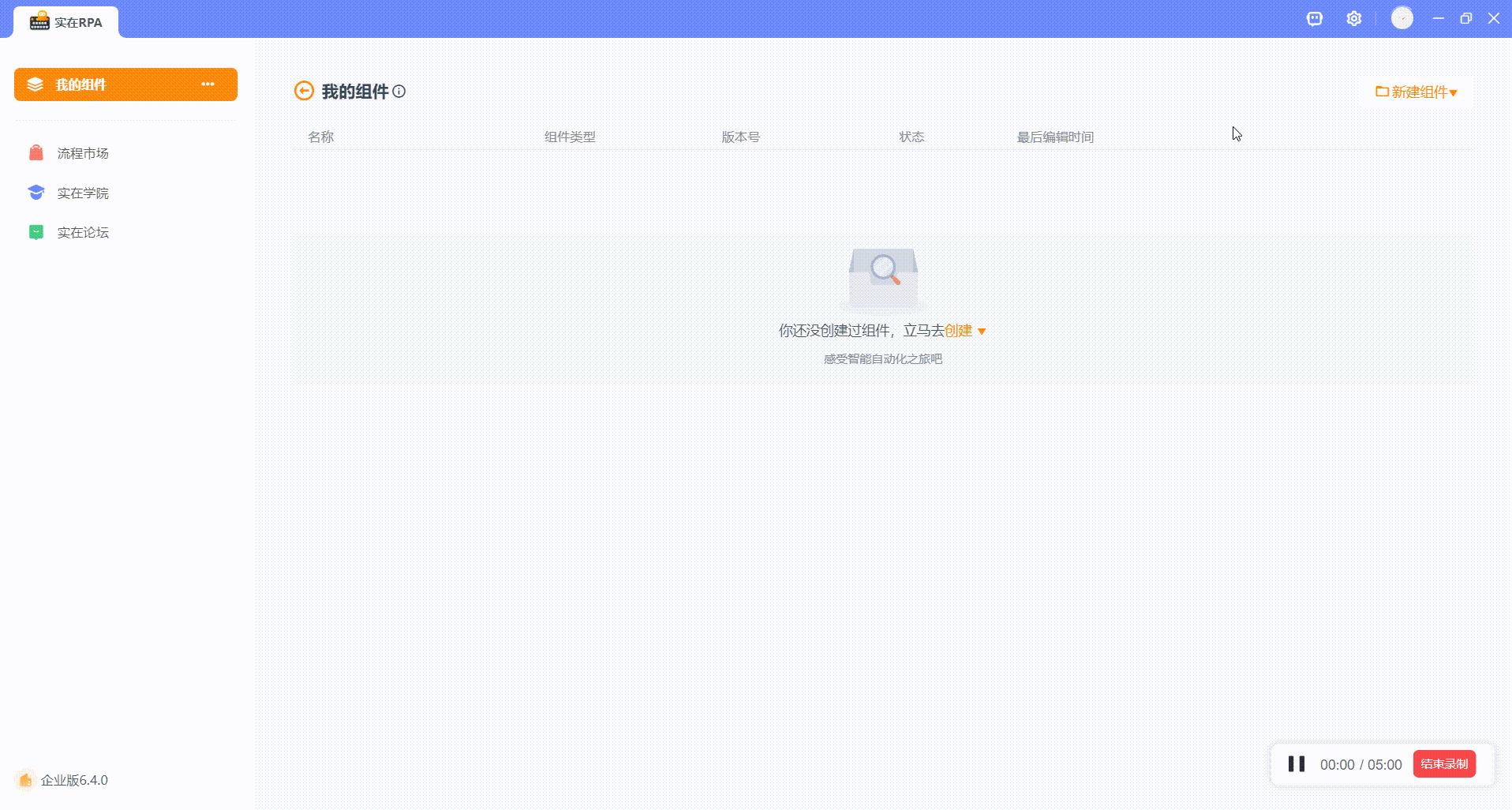This screenshot has height=810, width=1512.
Task: Expand the 新建组件 dropdown
Action: [1417, 92]
